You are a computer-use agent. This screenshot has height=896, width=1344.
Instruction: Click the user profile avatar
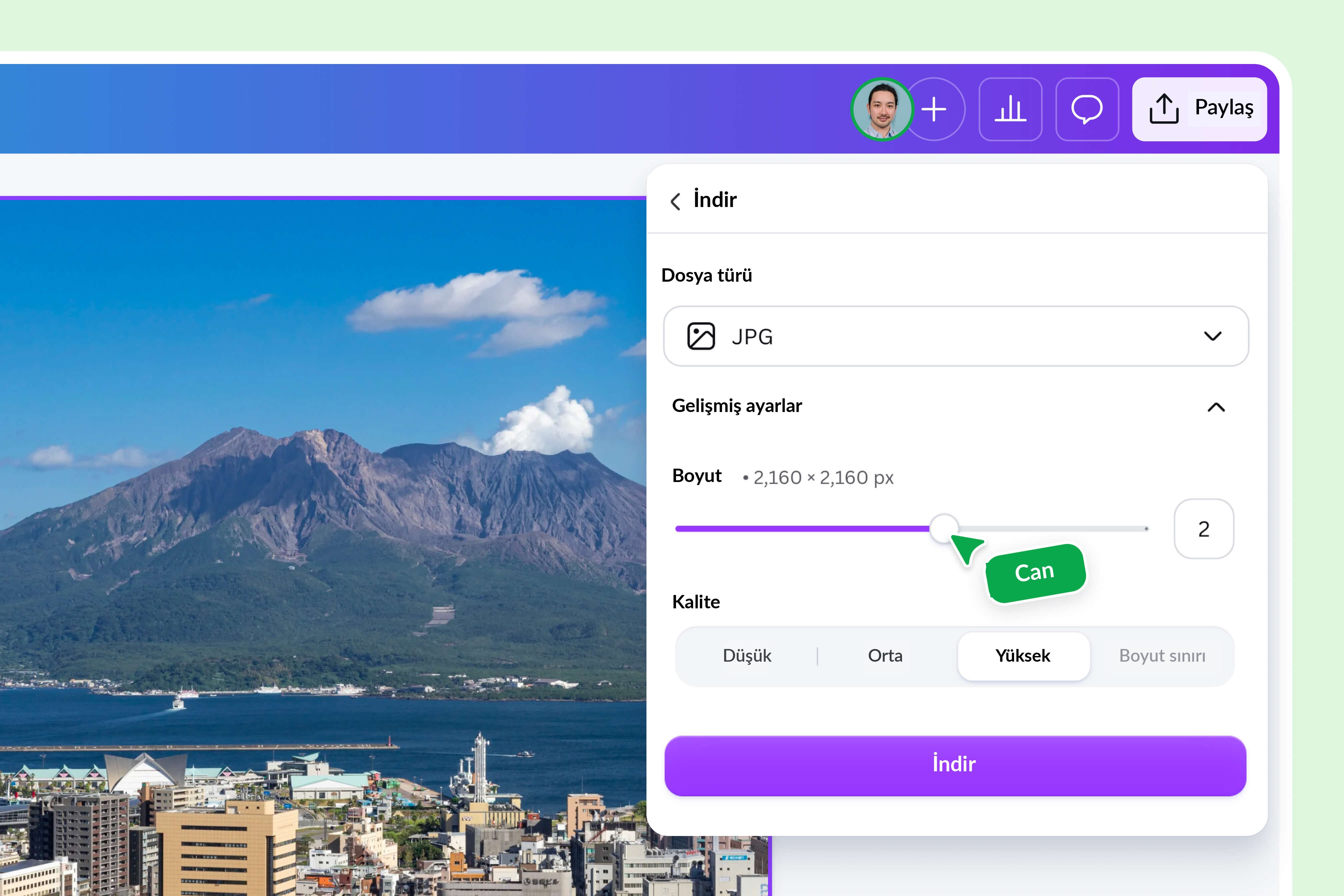tap(882, 109)
